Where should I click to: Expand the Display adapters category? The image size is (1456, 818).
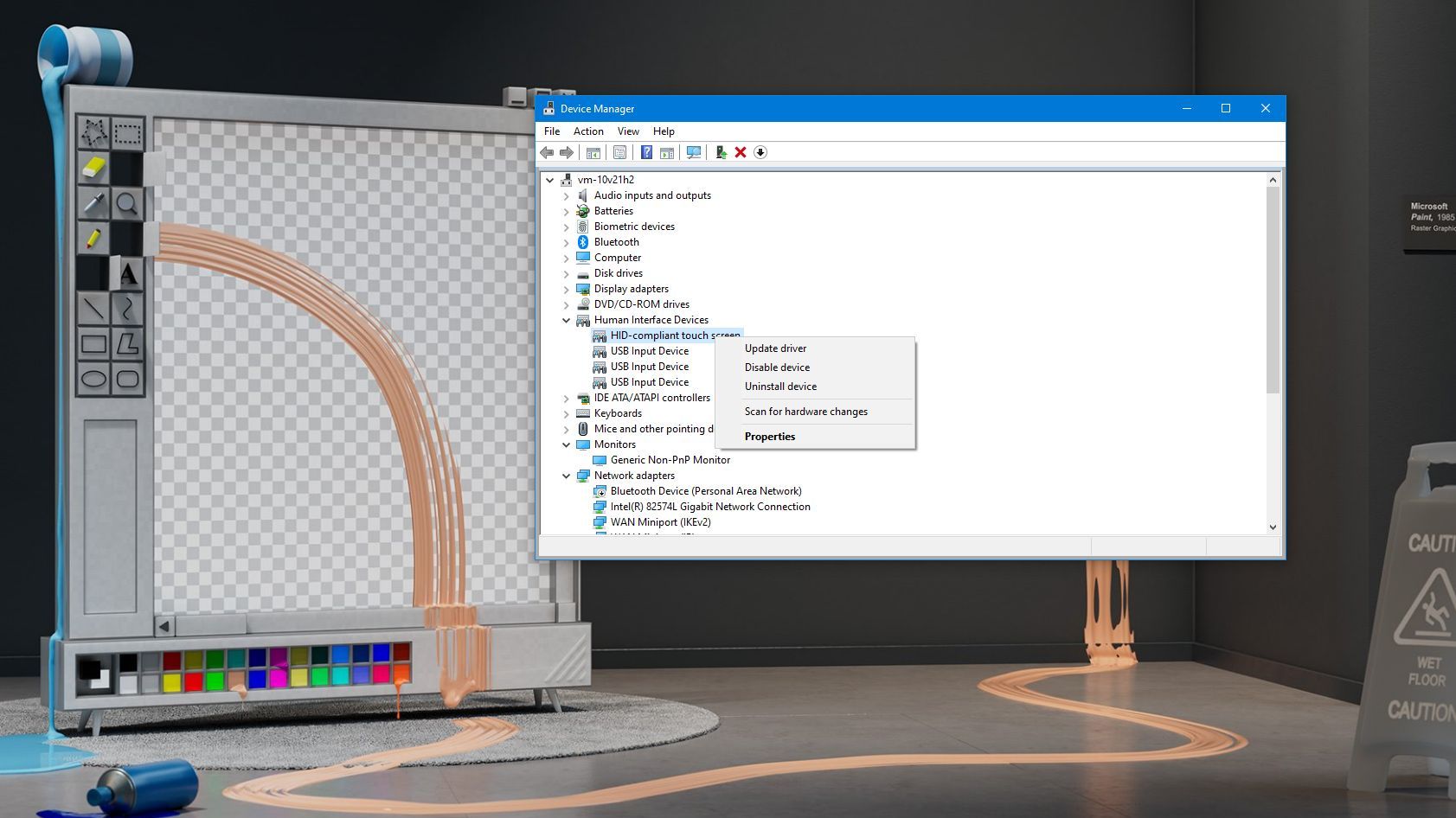pyautogui.click(x=567, y=289)
